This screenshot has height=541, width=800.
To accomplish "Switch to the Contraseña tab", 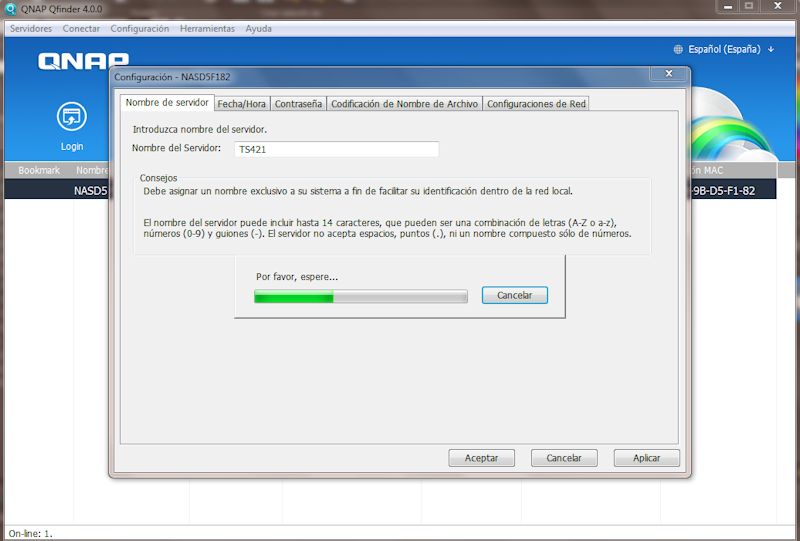I will click(298, 104).
